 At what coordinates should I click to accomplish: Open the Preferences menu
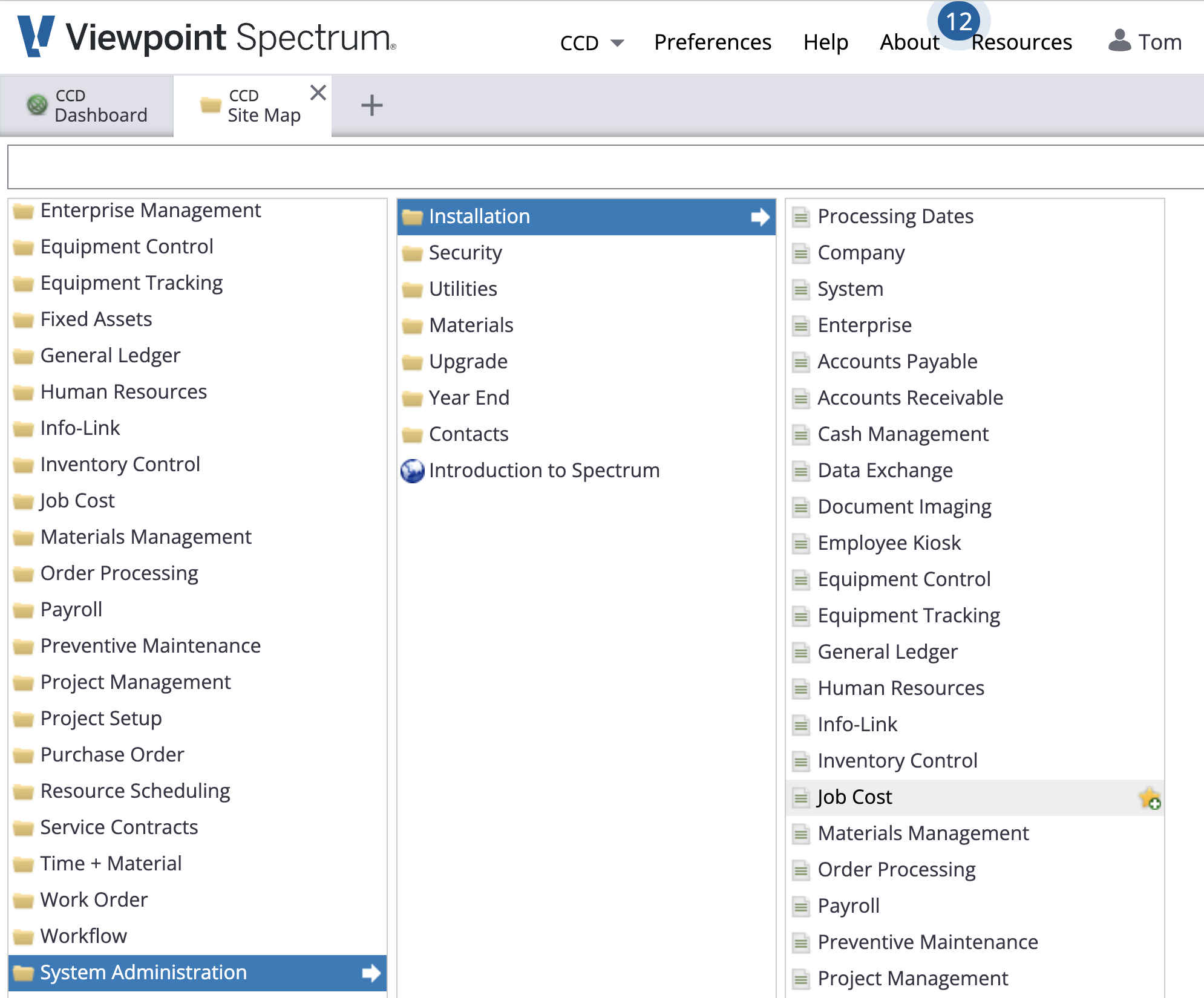713,42
